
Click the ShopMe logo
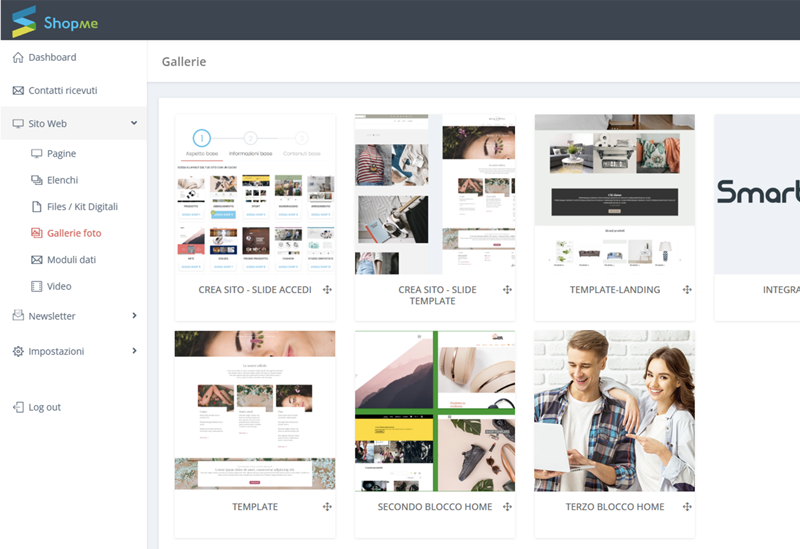point(55,21)
